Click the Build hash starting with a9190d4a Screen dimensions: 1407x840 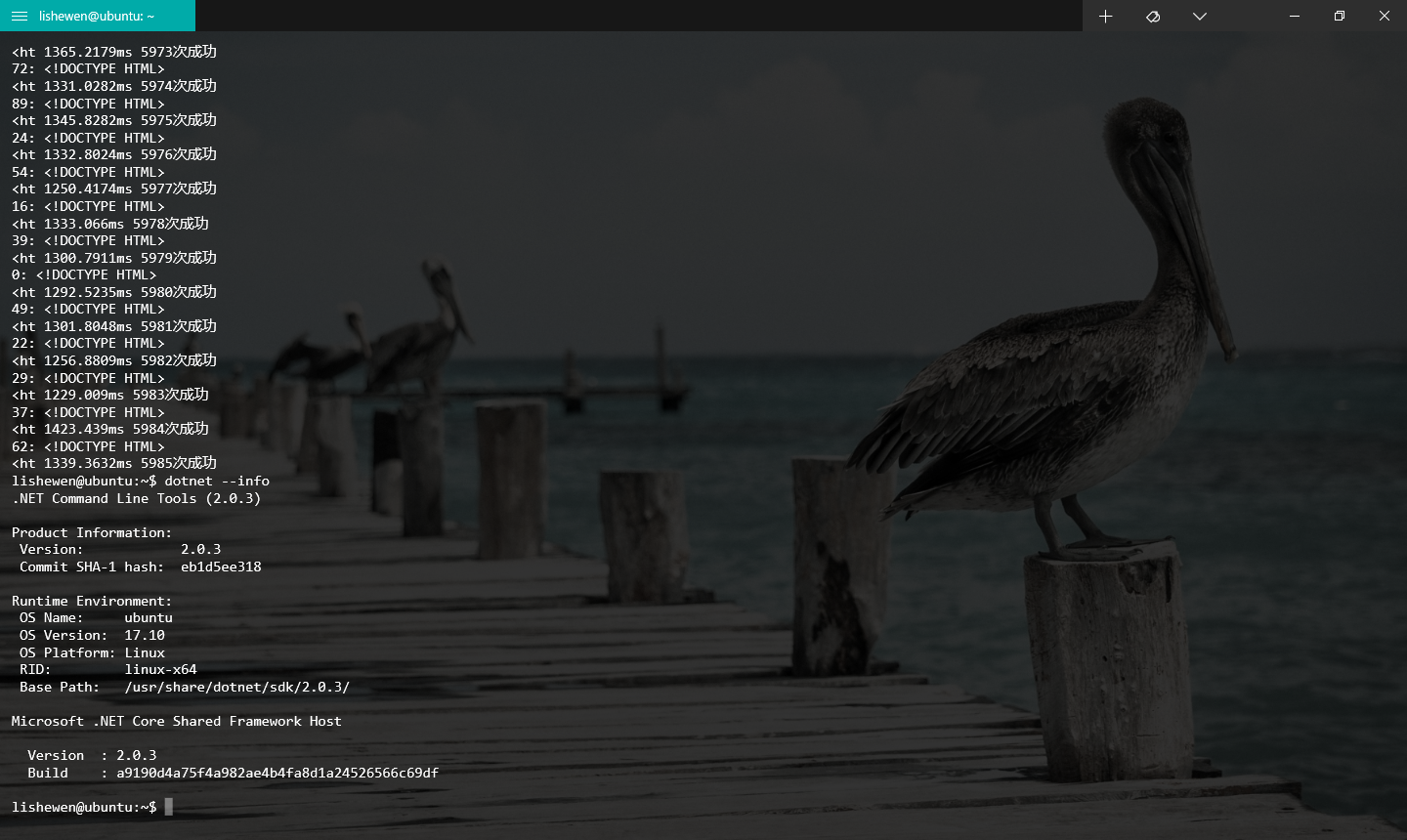pos(277,772)
